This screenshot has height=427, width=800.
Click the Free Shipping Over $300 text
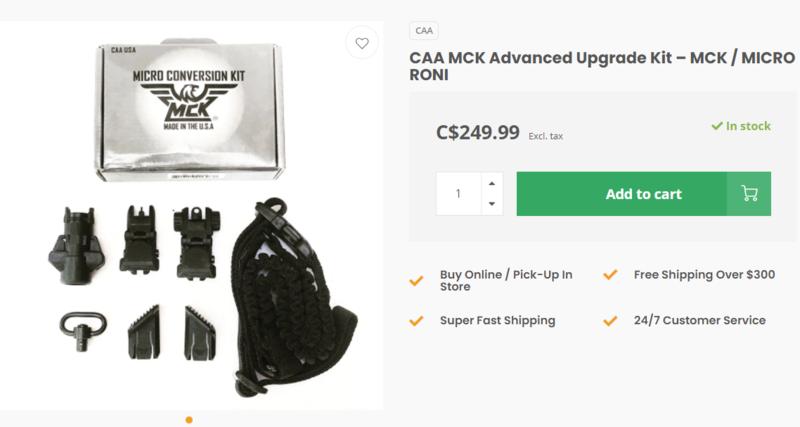point(704,274)
